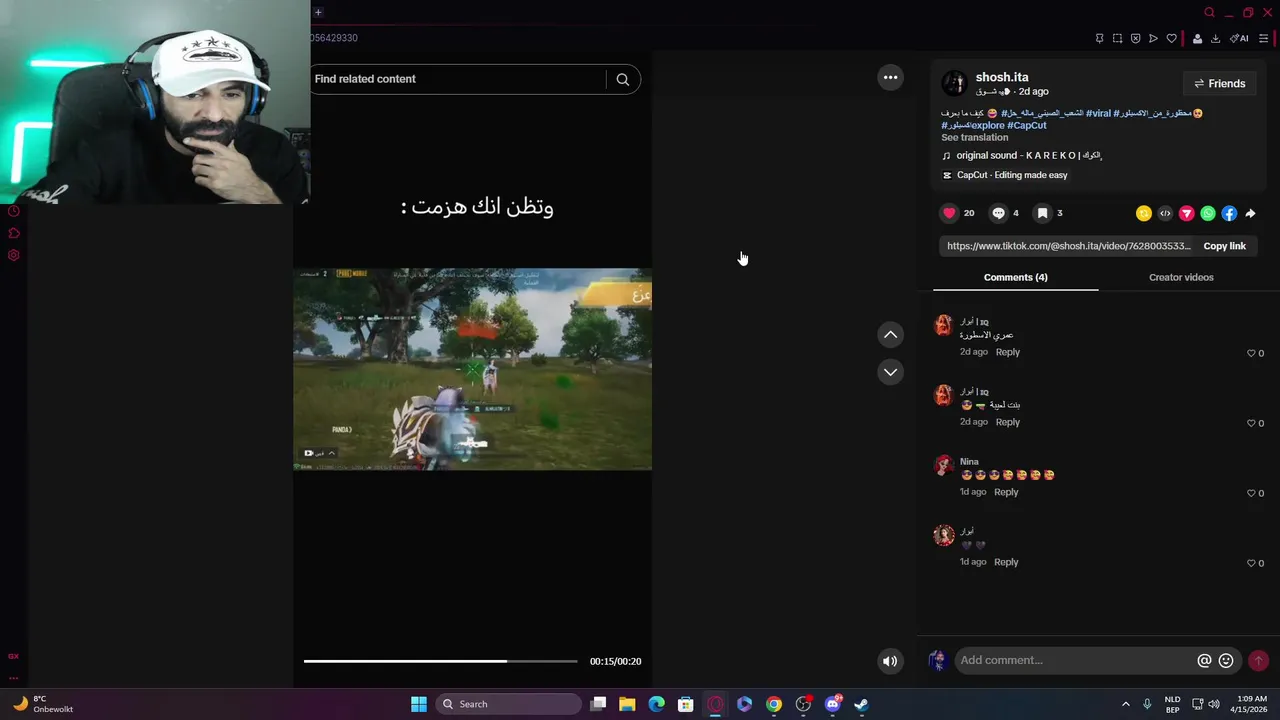Open the Windows Start menu
The image size is (1280, 720).
[x=419, y=704]
